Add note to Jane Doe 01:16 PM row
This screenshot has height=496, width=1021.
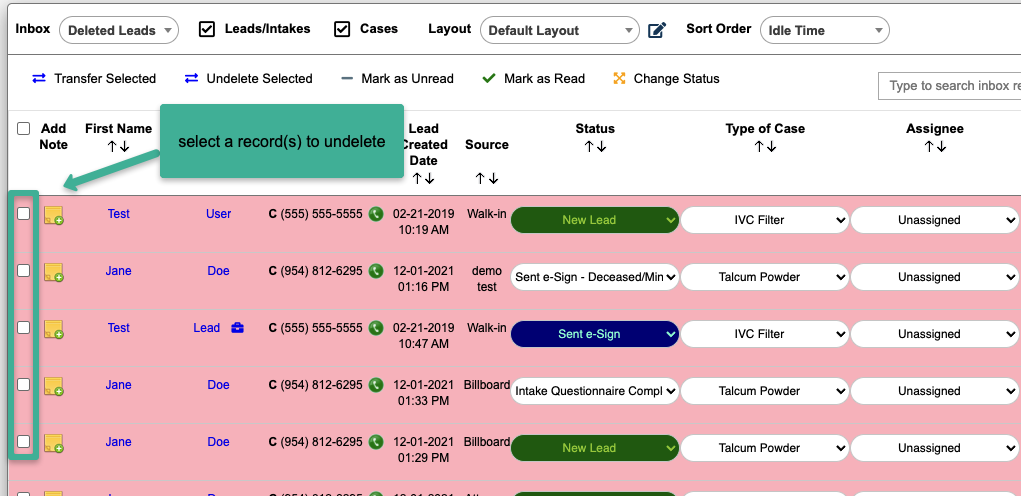click(x=53, y=272)
